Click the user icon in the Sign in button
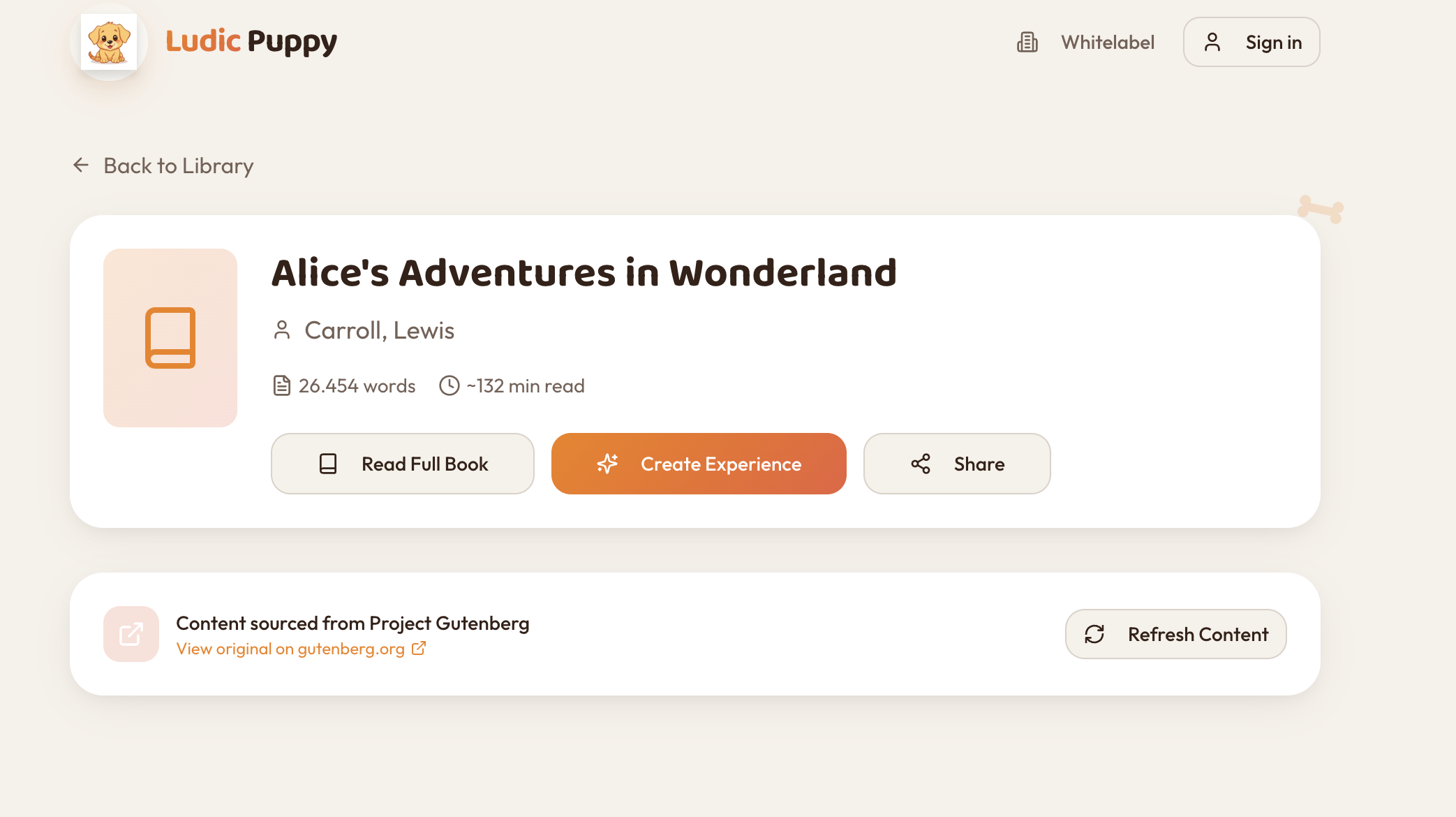This screenshot has width=1456, height=817. pyautogui.click(x=1212, y=42)
